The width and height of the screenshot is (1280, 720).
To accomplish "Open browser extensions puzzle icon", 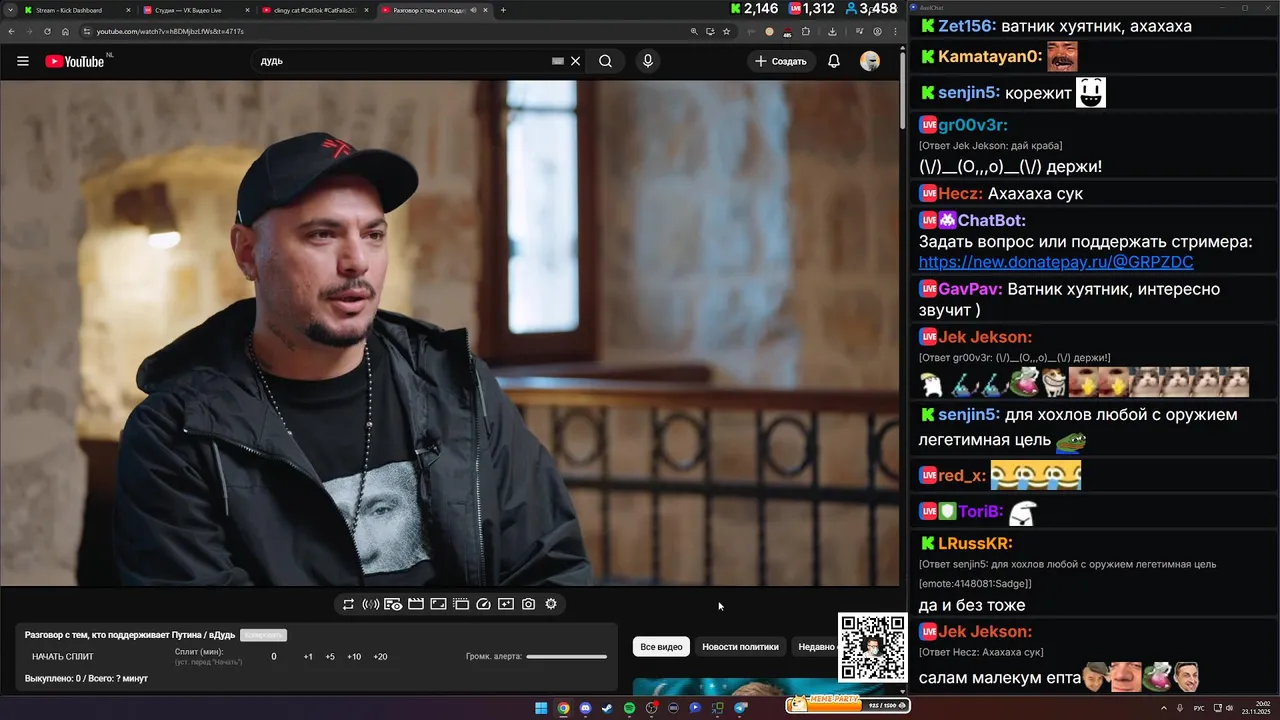I will [x=806, y=31].
